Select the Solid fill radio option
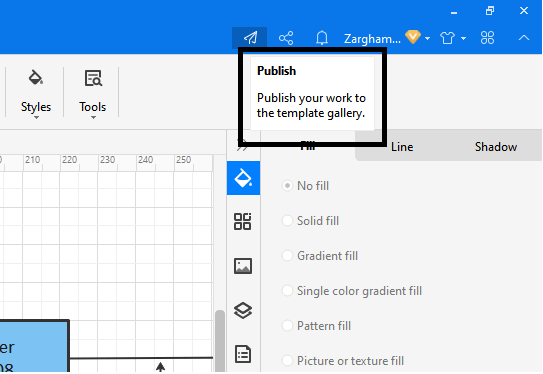The height and width of the screenshot is (374, 543). tap(311, 221)
